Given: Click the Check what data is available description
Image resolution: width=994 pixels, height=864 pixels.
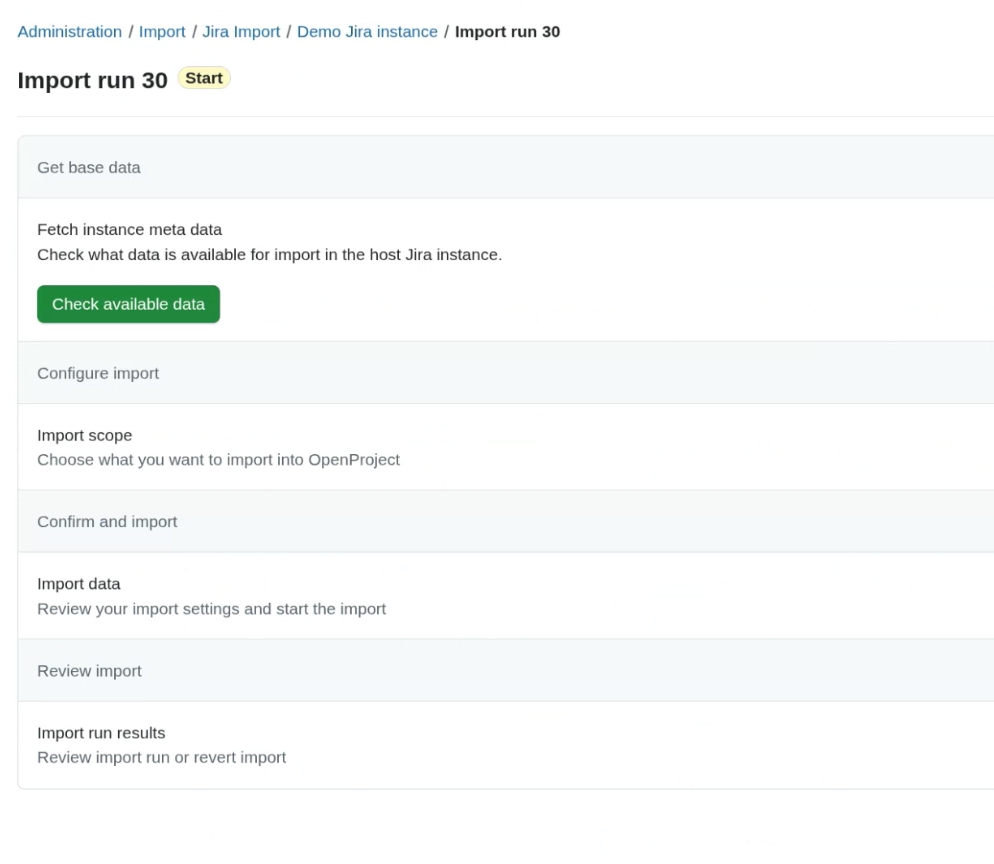Looking at the screenshot, I should tap(270, 254).
